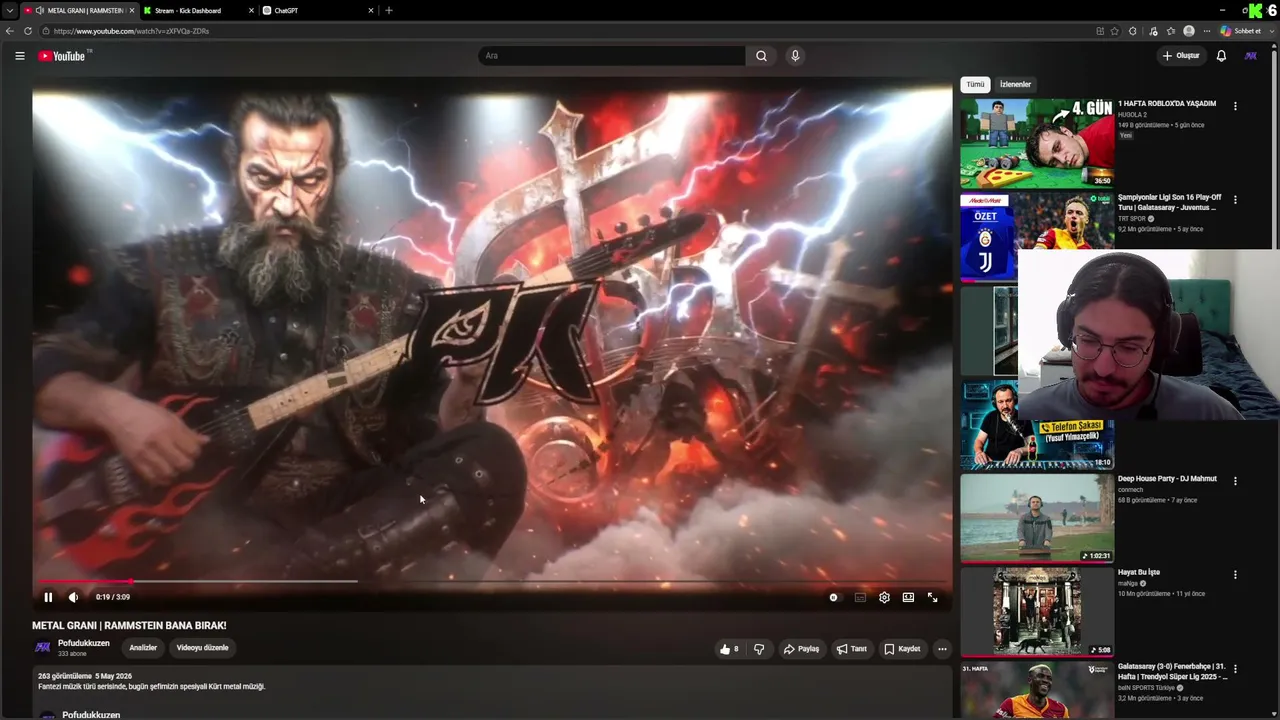Open options for Hayat Bu İşte video
The width and height of the screenshot is (1280, 720).
tap(1235, 575)
